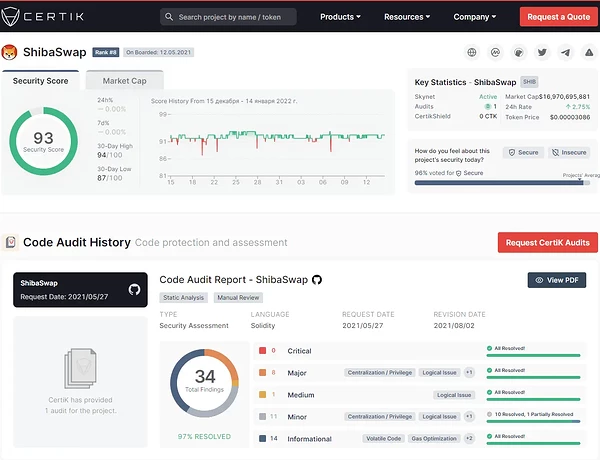Viewport: 600px width, 460px height.
Task: Click the score history line chart
Action: [272, 147]
